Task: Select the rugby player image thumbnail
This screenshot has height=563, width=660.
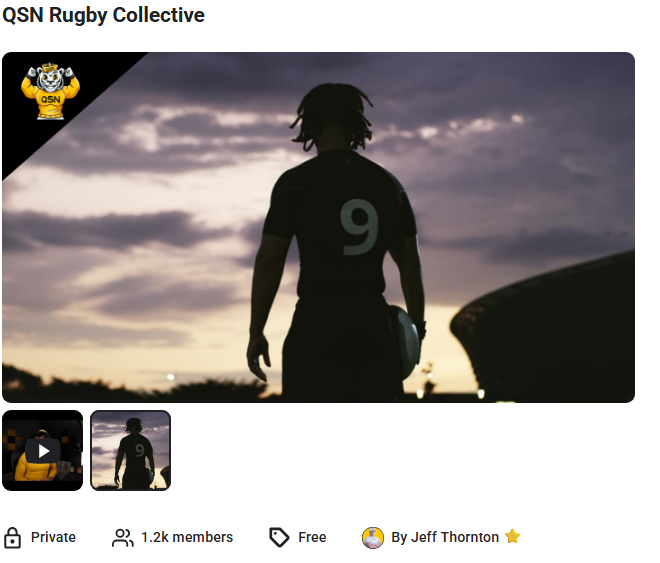Action: (130, 451)
